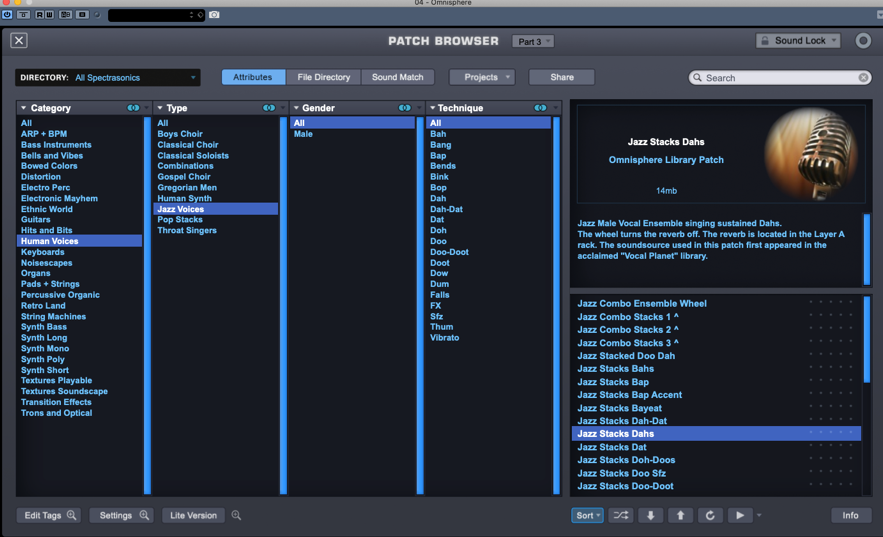Toggle the Type column link icon

coord(269,108)
